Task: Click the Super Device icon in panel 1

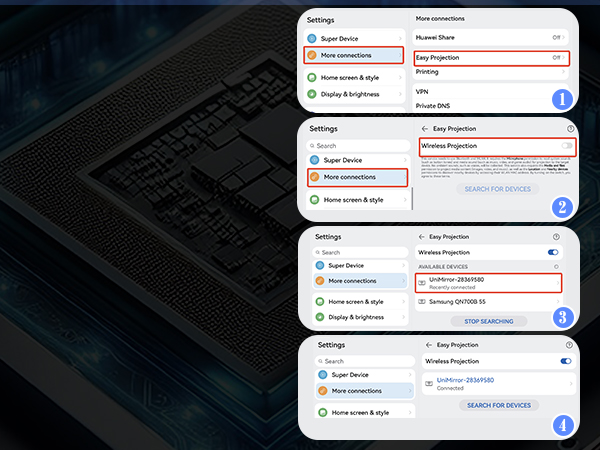Action: tap(313, 38)
